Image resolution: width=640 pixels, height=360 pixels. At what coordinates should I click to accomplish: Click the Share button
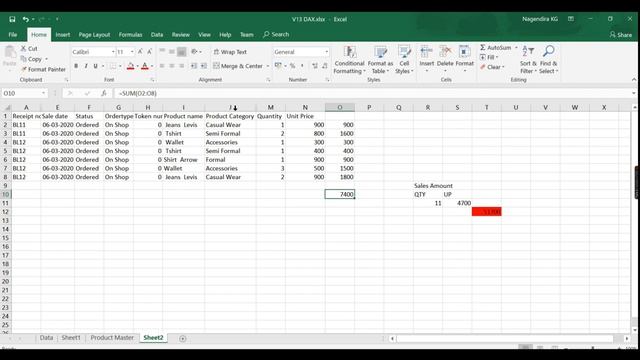tap(621, 35)
